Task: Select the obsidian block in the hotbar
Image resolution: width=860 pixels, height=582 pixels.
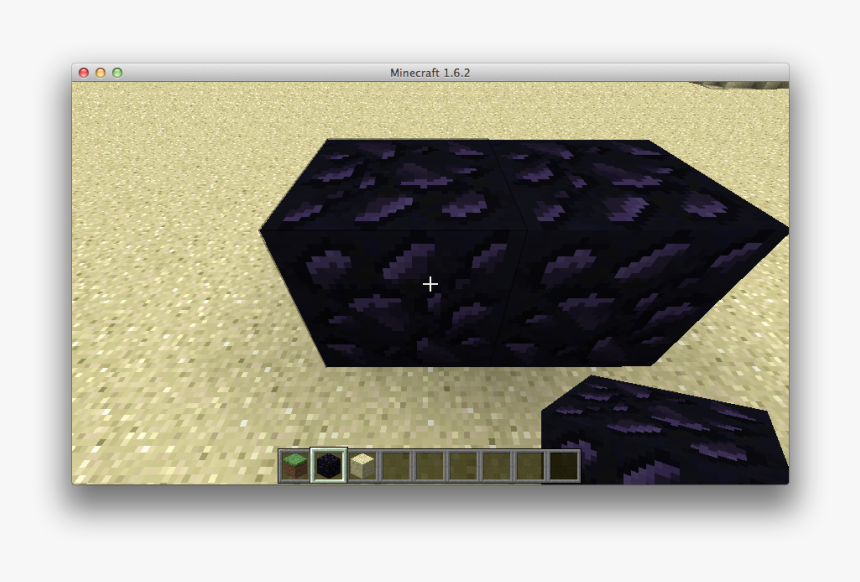Action: [327, 467]
